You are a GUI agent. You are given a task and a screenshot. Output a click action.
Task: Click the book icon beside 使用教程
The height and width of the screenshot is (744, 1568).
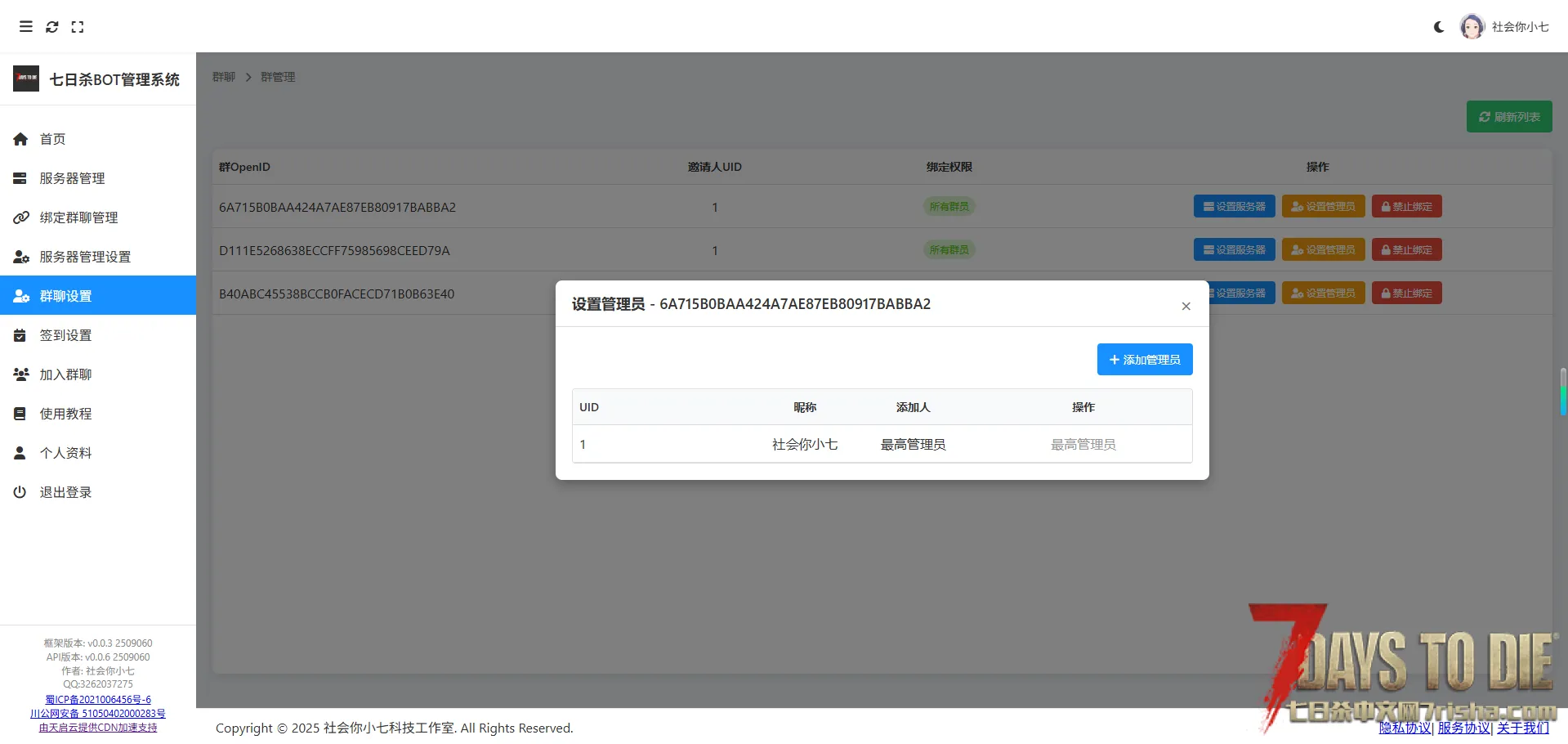pos(20,414)
